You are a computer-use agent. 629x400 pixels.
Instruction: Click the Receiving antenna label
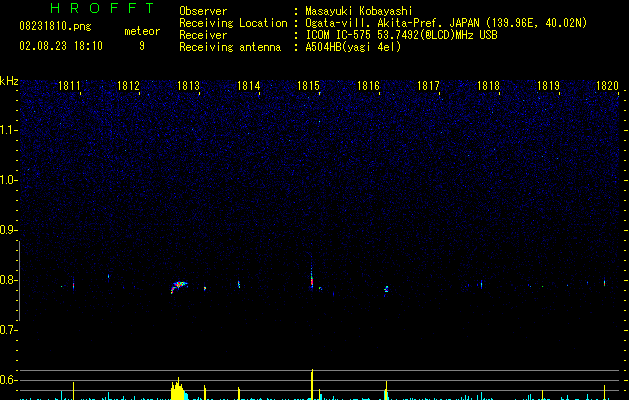pyautogui.click(x=230, y=47)
